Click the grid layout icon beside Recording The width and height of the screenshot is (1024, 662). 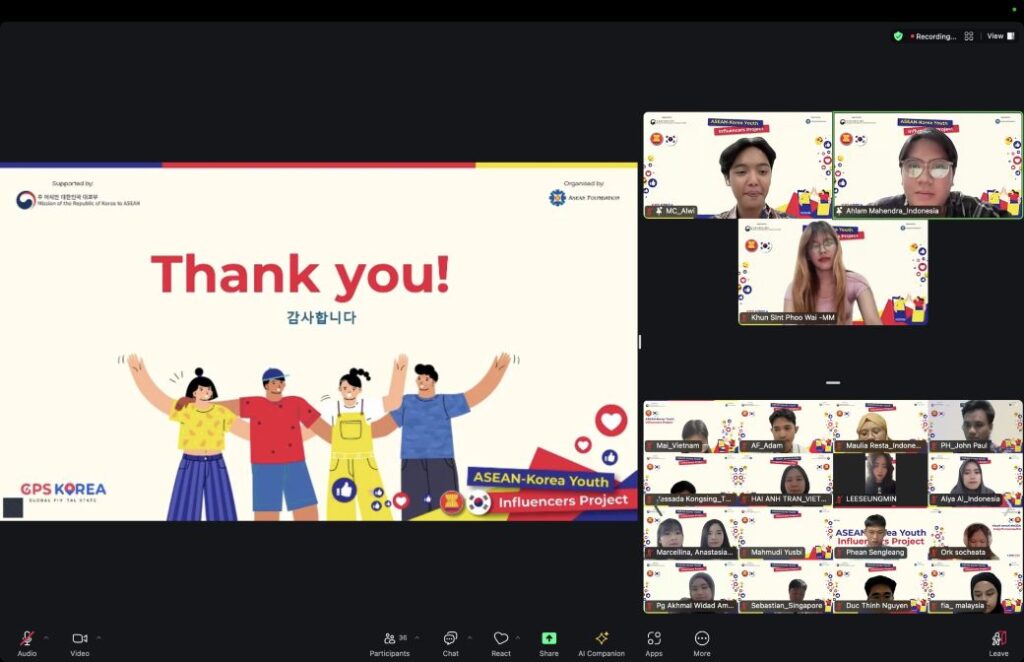click(x=969, y=36)
